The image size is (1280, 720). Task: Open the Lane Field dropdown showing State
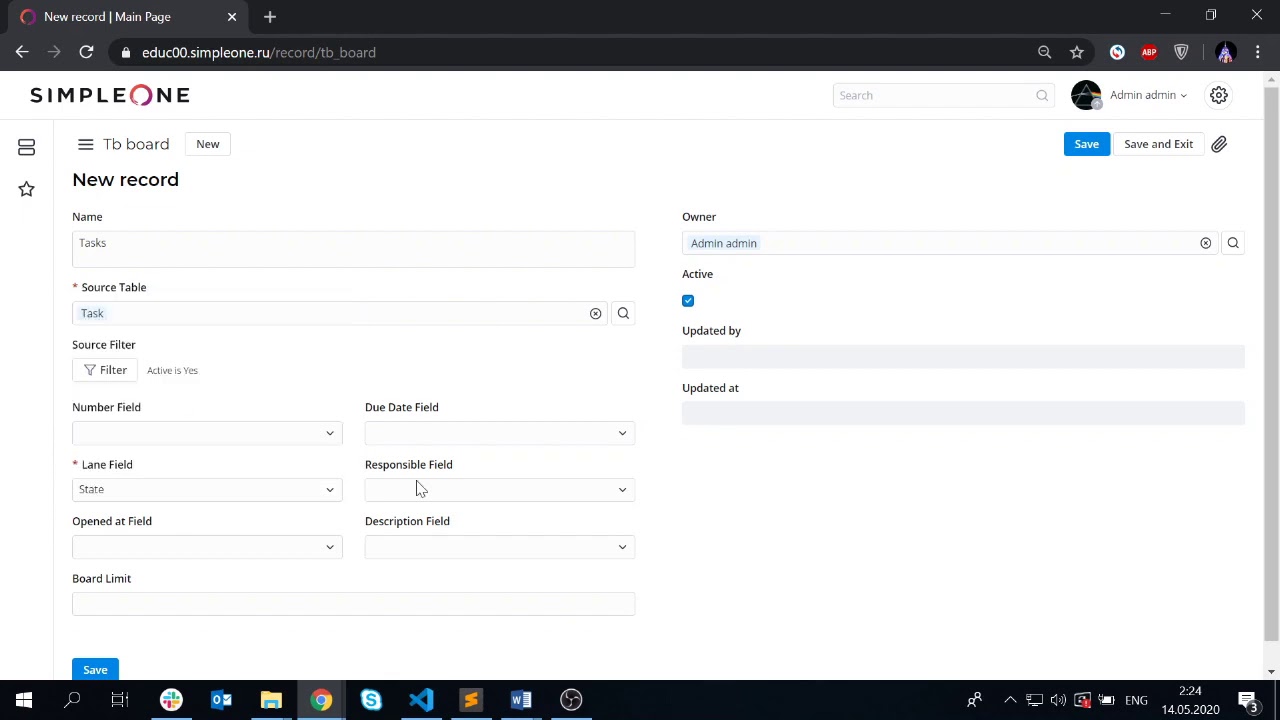click(207, 490)
